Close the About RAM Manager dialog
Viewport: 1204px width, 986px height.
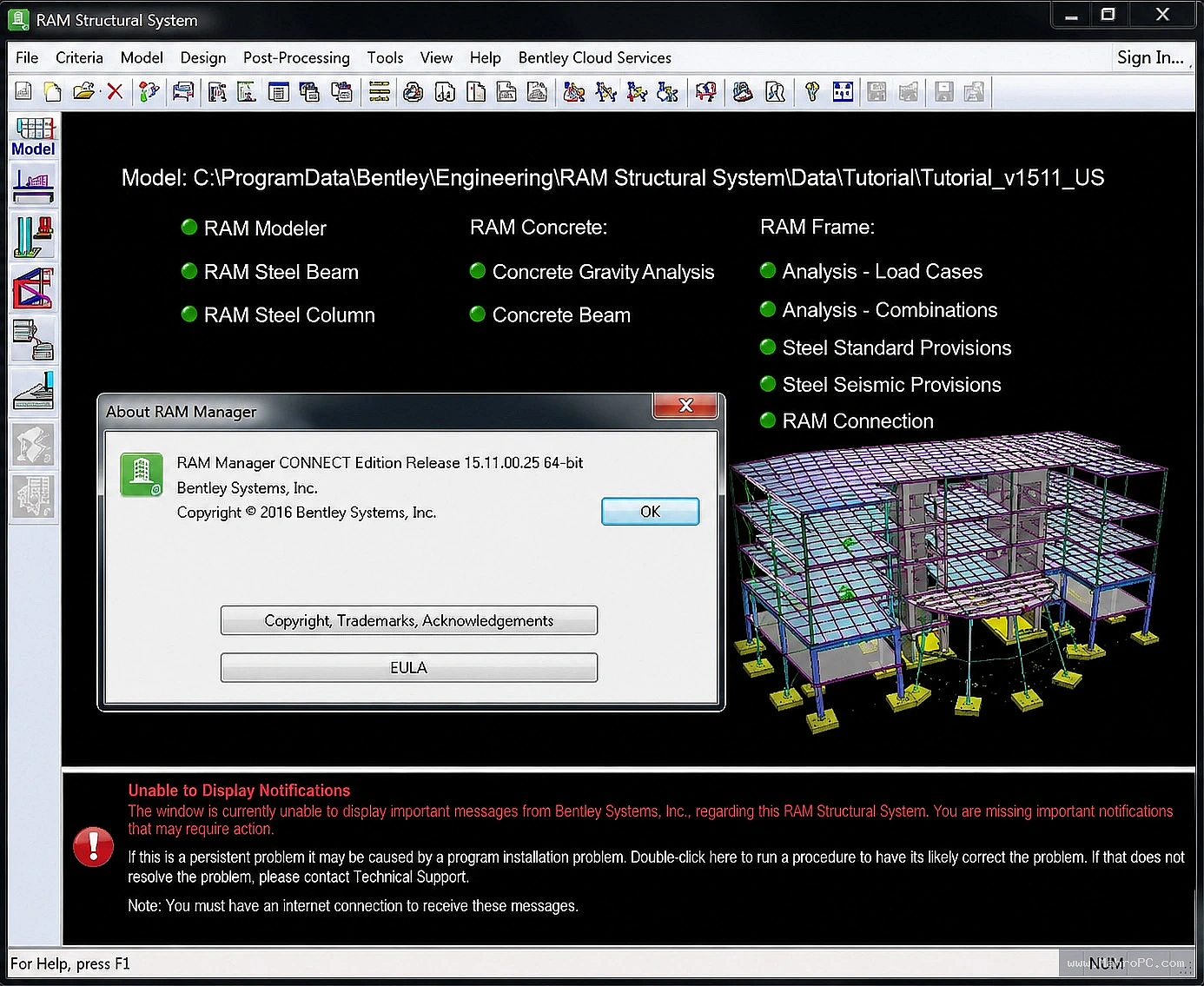(x=685, y=406)
